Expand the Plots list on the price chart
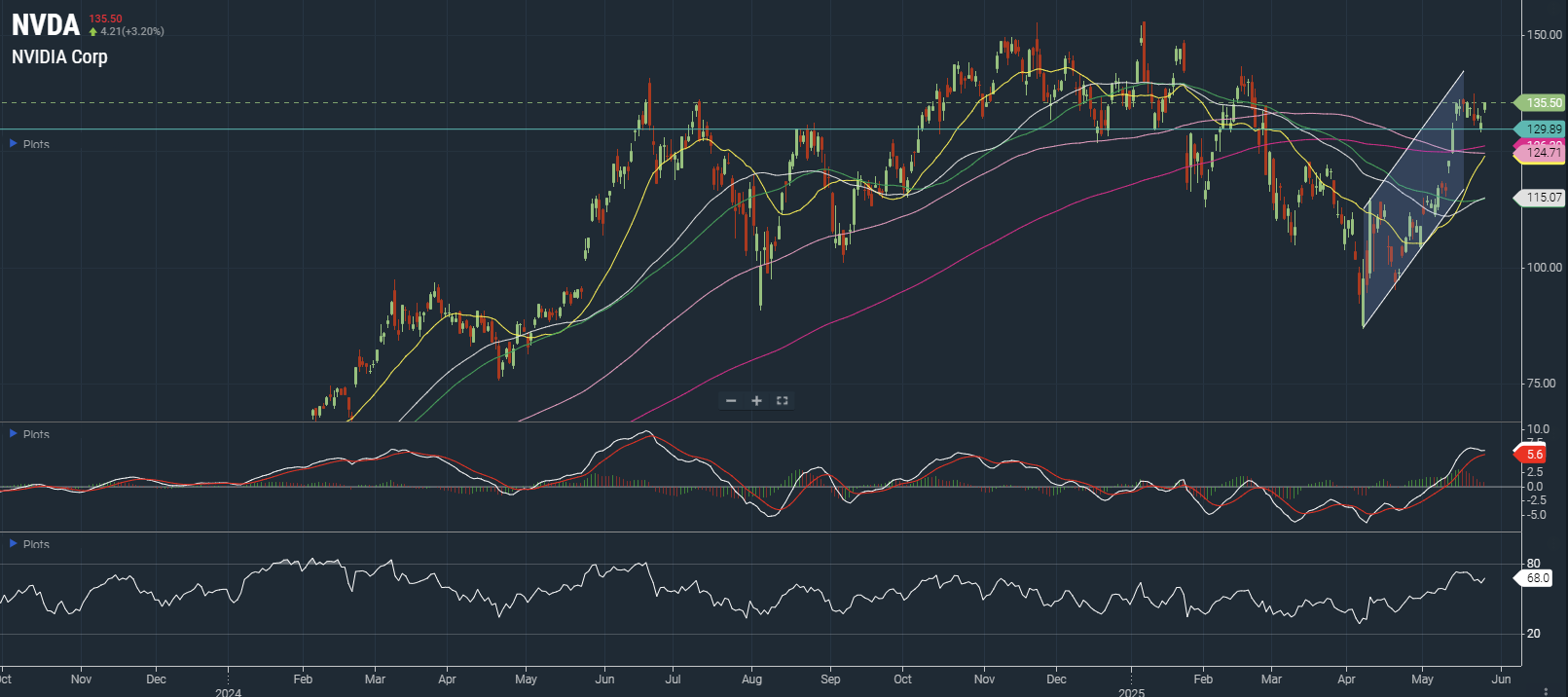Screen dimensions: 1568x697 (29, 144)
